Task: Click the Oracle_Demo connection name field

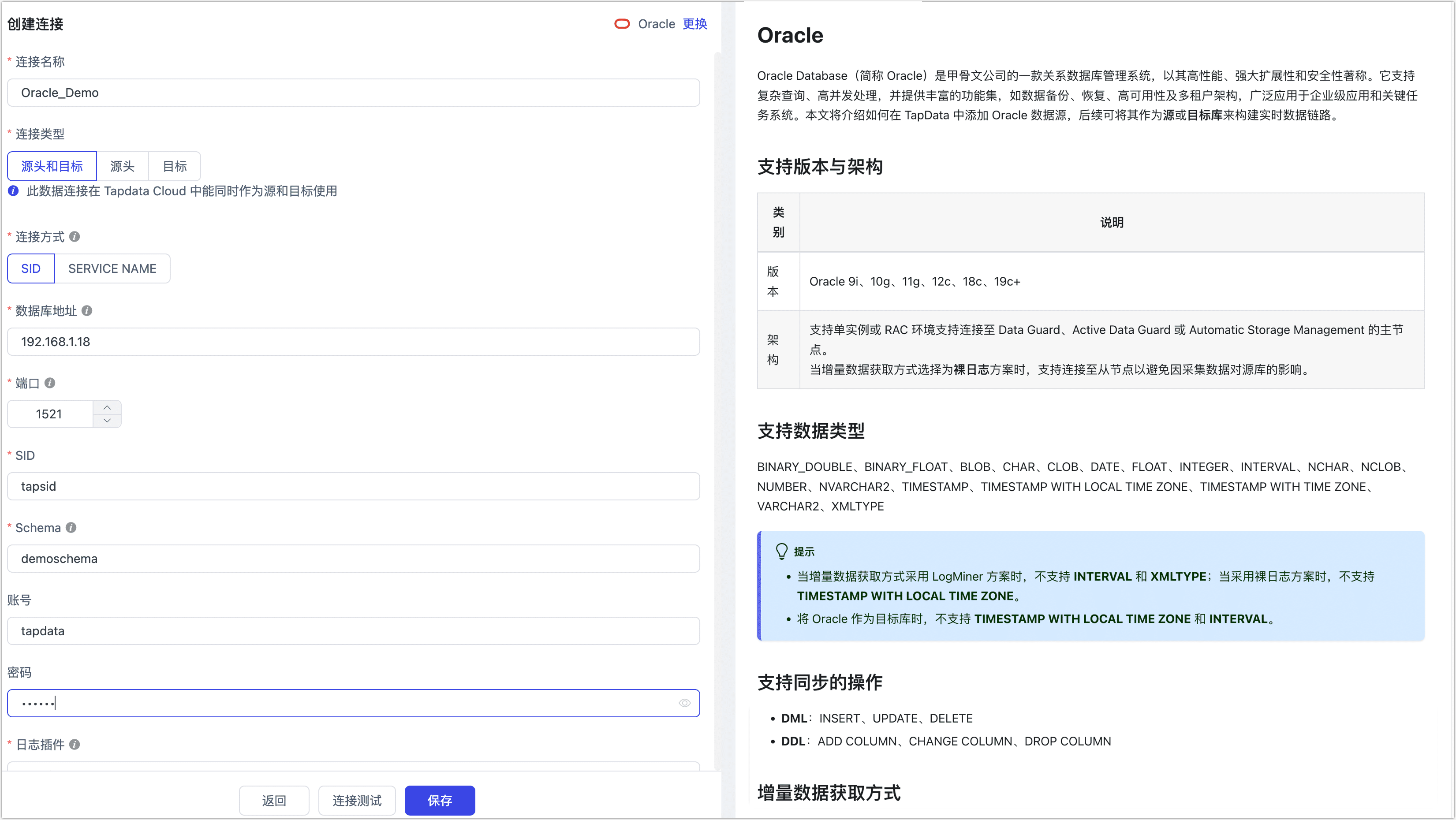Action: click(x=353, y=92)
